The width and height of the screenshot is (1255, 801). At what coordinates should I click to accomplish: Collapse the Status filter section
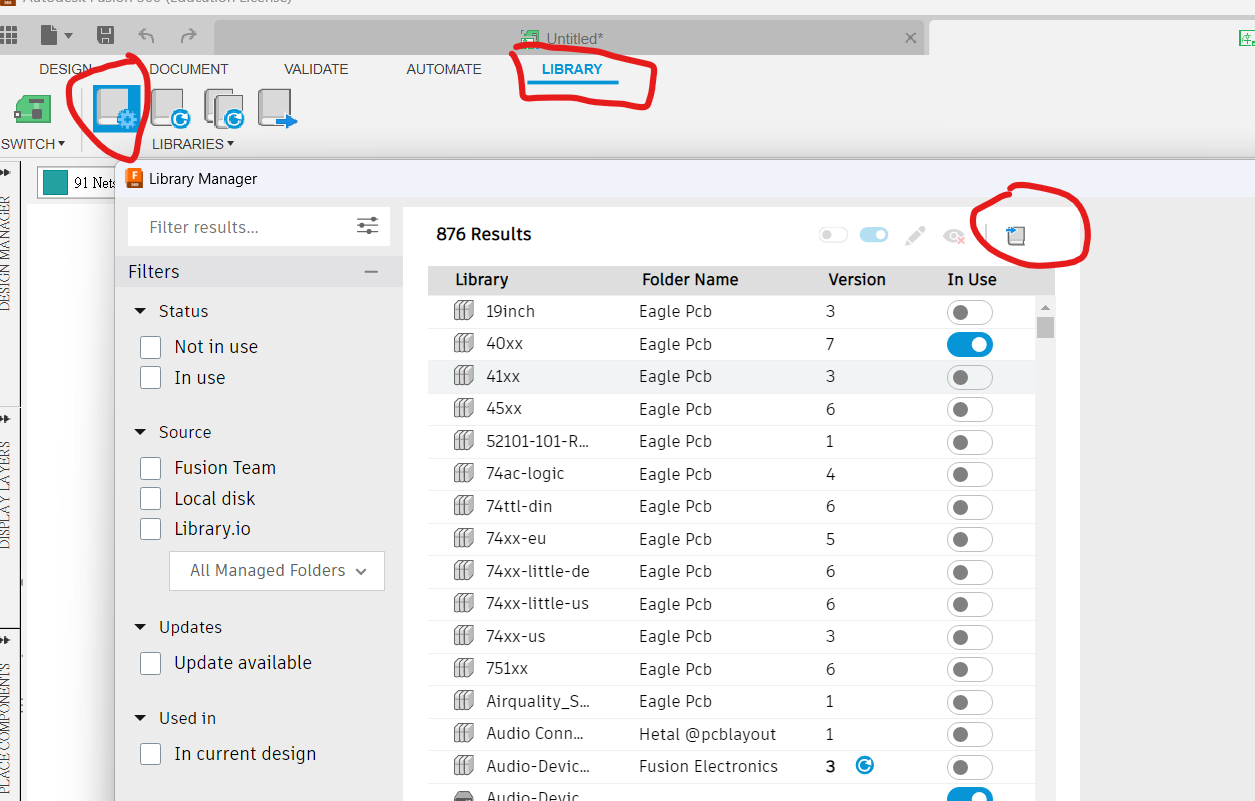(x=140, y=312)
